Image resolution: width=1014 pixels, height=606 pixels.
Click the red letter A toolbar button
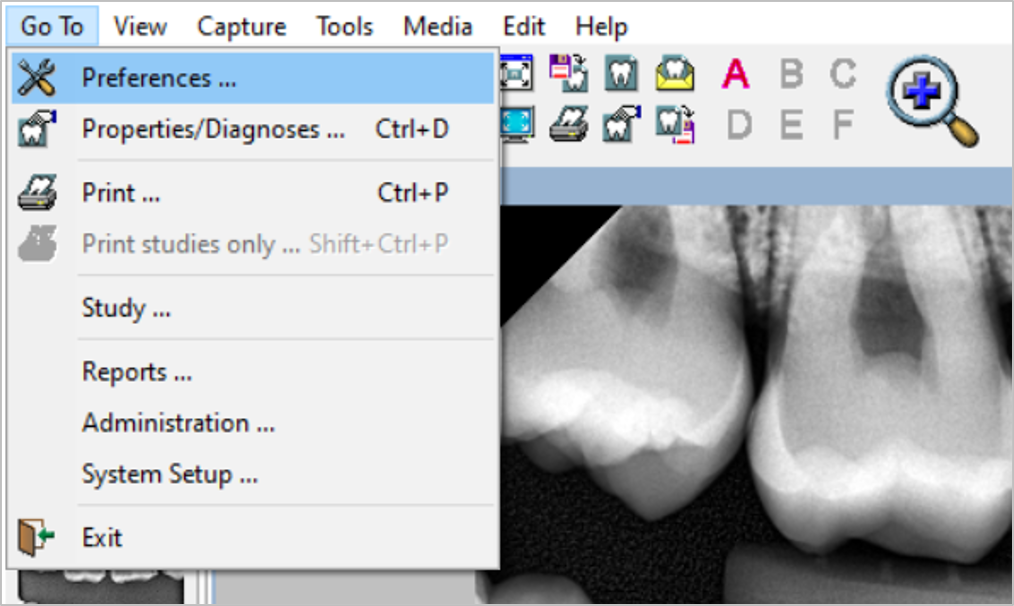[x=736, y=74]
